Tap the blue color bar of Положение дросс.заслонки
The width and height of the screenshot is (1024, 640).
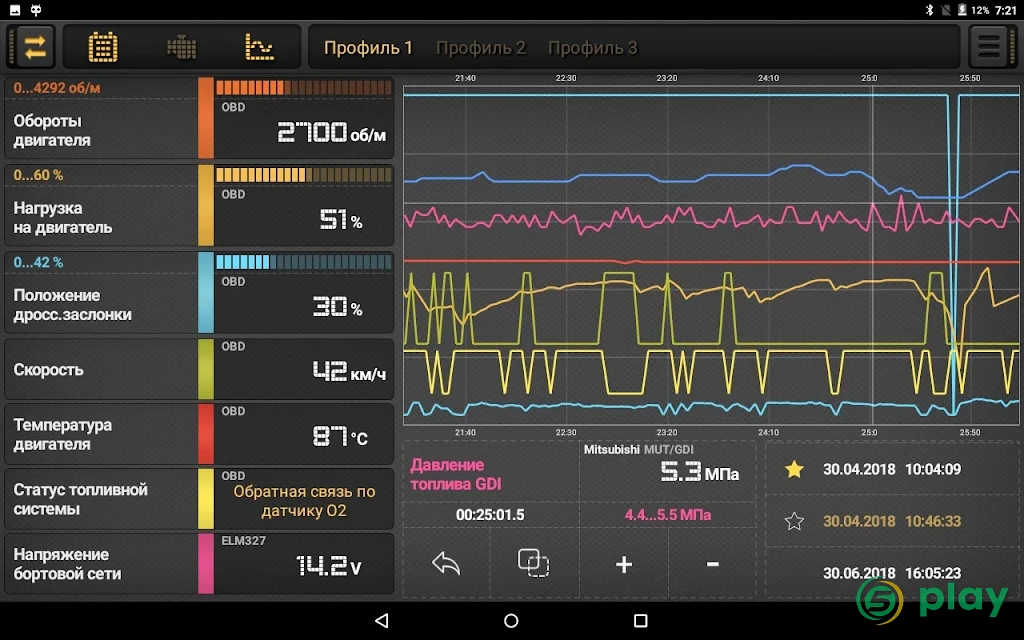point(206,293)
